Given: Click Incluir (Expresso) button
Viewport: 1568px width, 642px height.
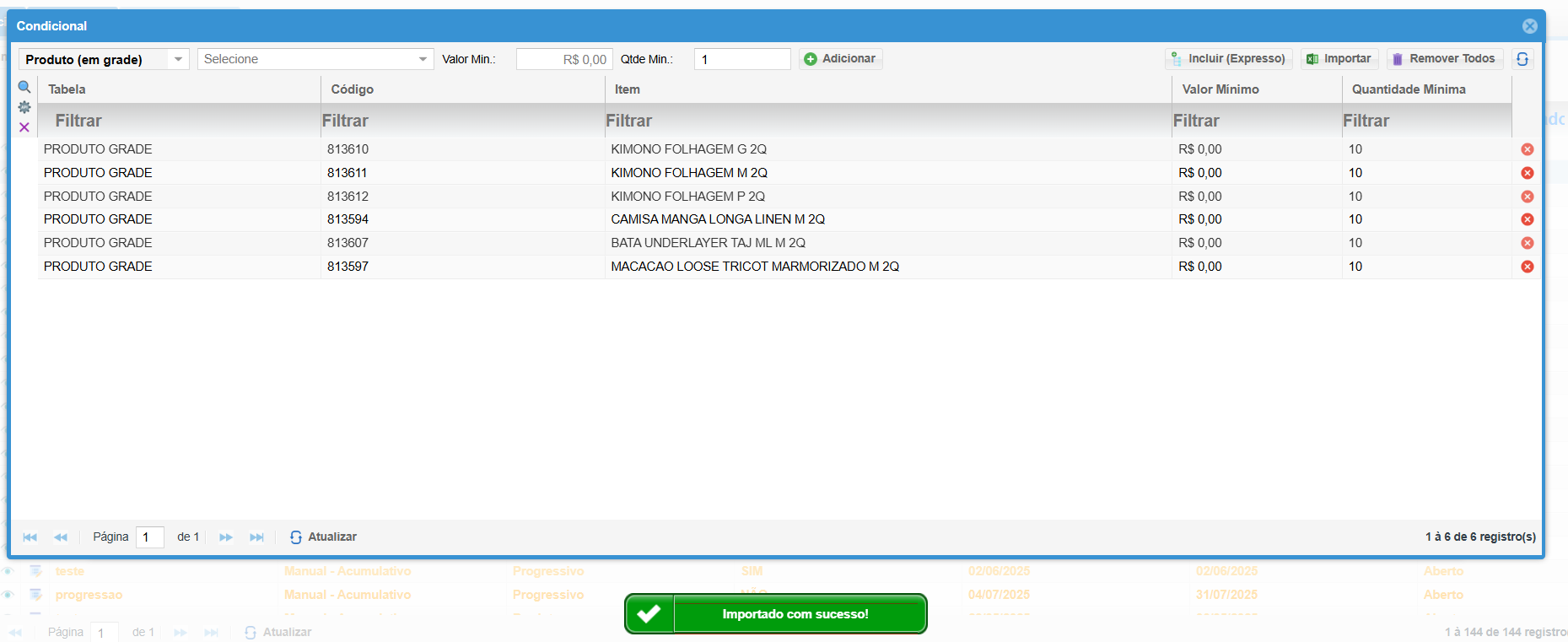Looking at the screenshot, I should coord(1228,59).
